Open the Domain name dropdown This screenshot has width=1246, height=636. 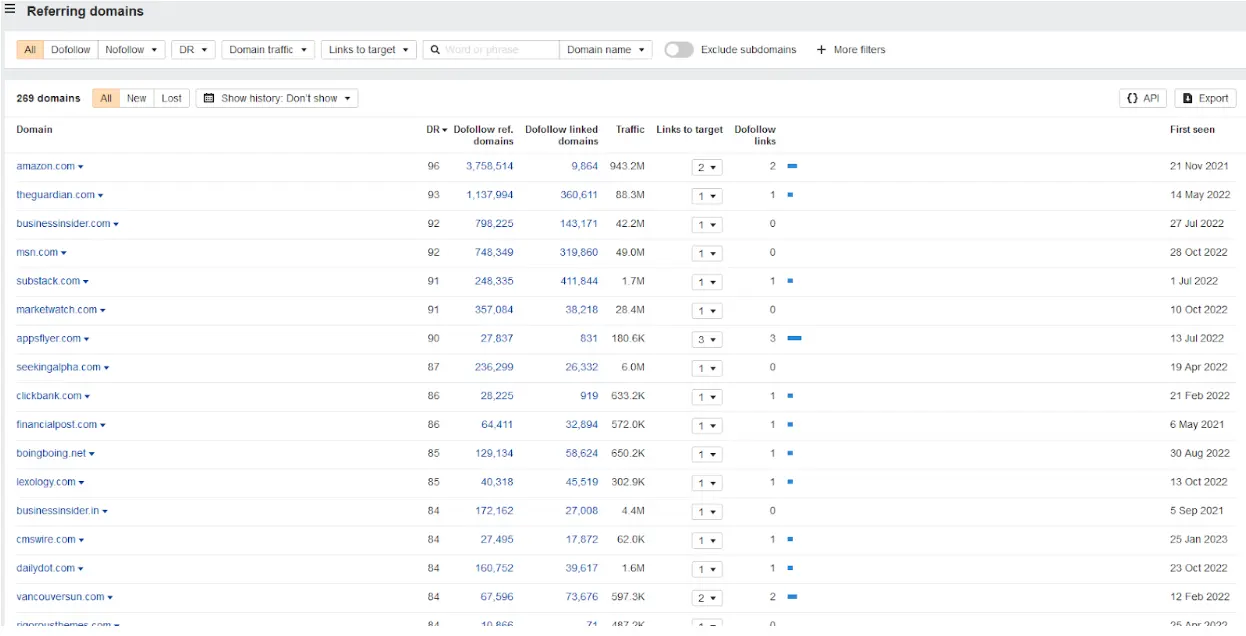pos(605,50)
